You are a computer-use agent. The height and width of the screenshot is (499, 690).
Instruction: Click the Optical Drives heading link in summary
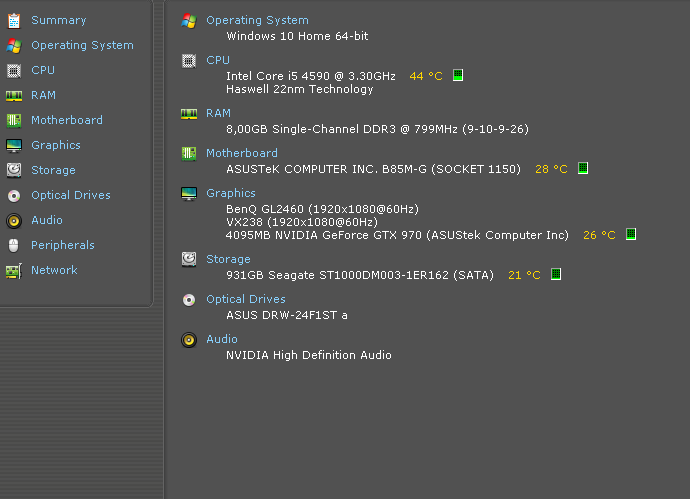(x=246, y=299)
